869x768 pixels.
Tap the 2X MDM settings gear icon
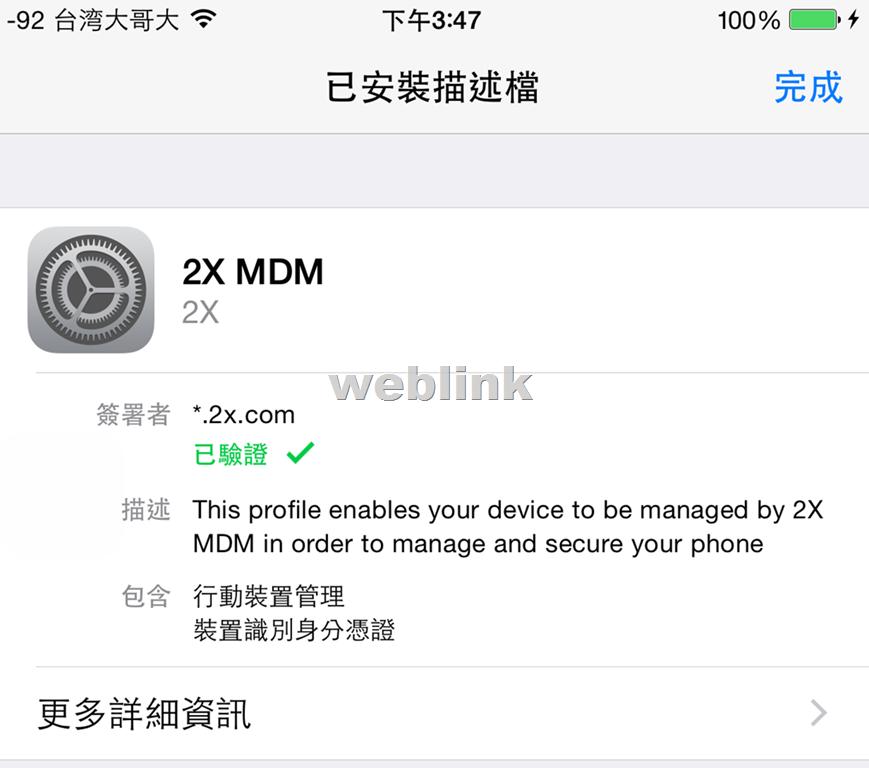click(91, 289)
